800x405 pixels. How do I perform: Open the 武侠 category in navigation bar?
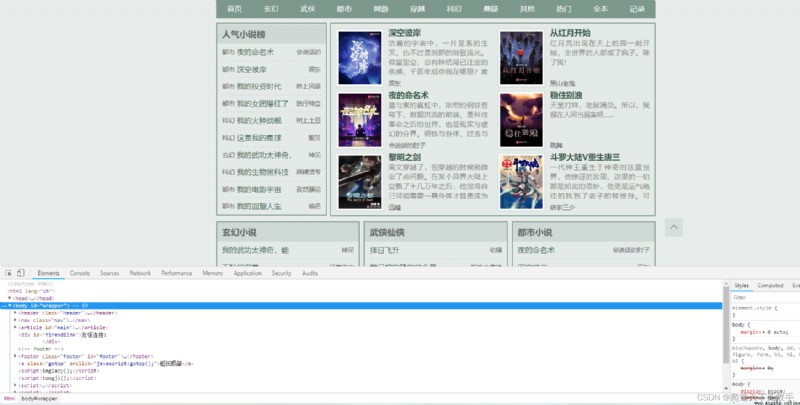click(308, 9)
